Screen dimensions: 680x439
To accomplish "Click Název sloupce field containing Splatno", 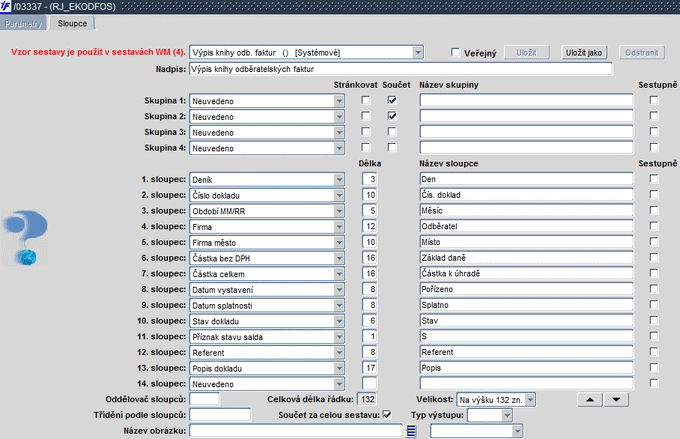I will click(x=526, y=305).
